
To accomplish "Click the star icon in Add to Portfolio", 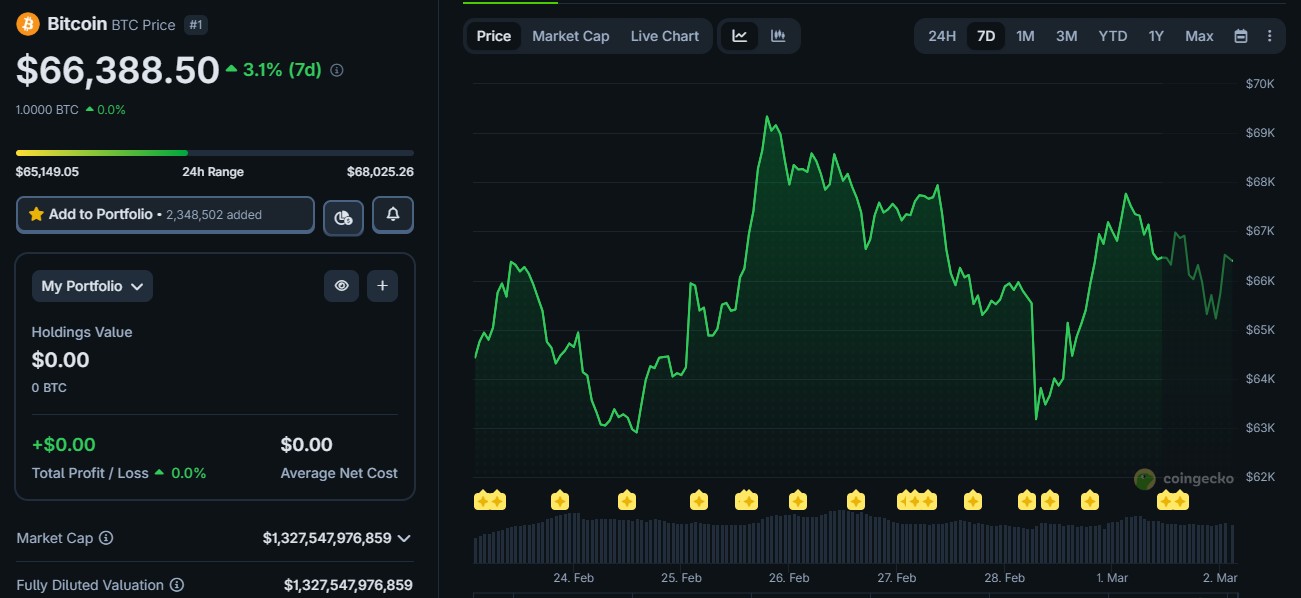I will pyautogui.click(x=36, y=214).
